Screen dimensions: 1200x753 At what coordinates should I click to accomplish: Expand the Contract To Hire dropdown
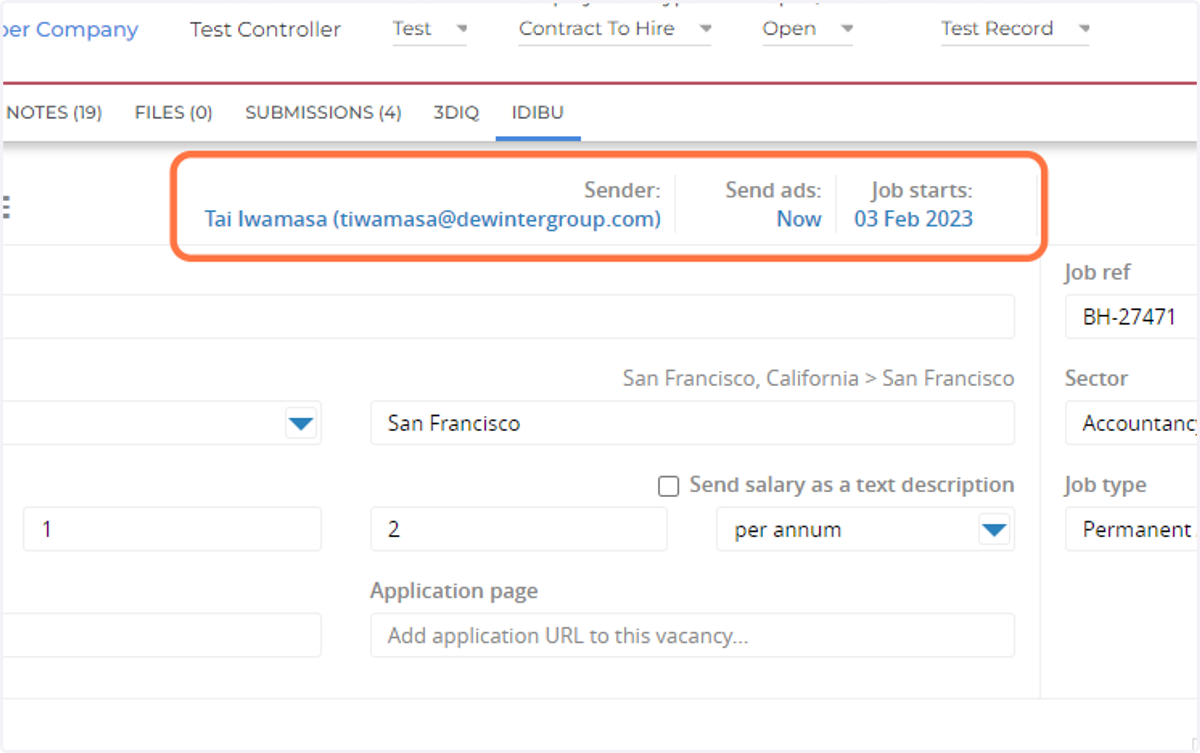[x=615, y=29]
